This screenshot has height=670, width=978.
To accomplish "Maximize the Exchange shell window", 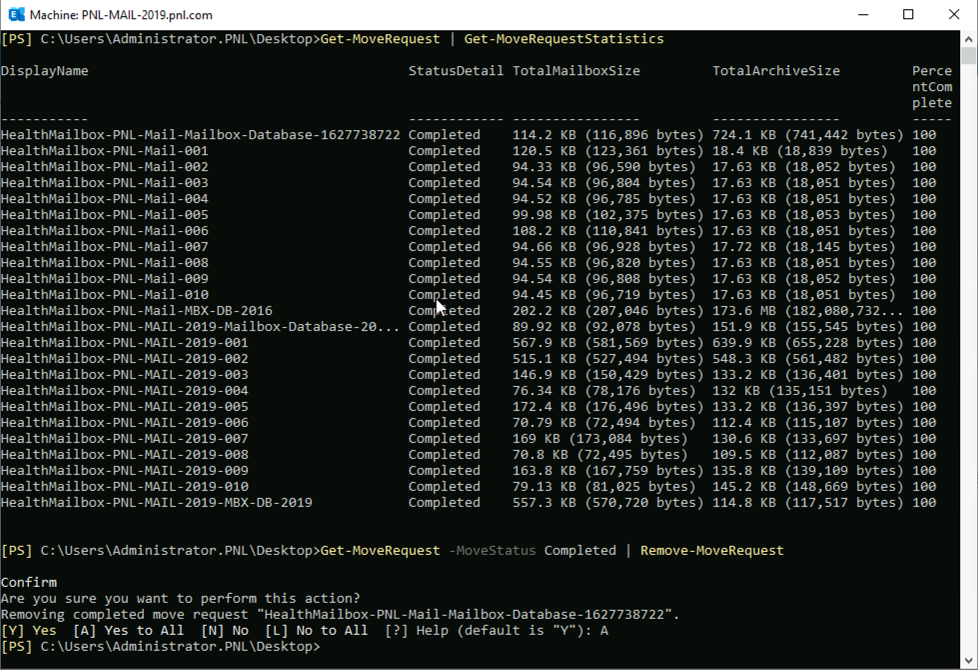I will coord(908,15).
